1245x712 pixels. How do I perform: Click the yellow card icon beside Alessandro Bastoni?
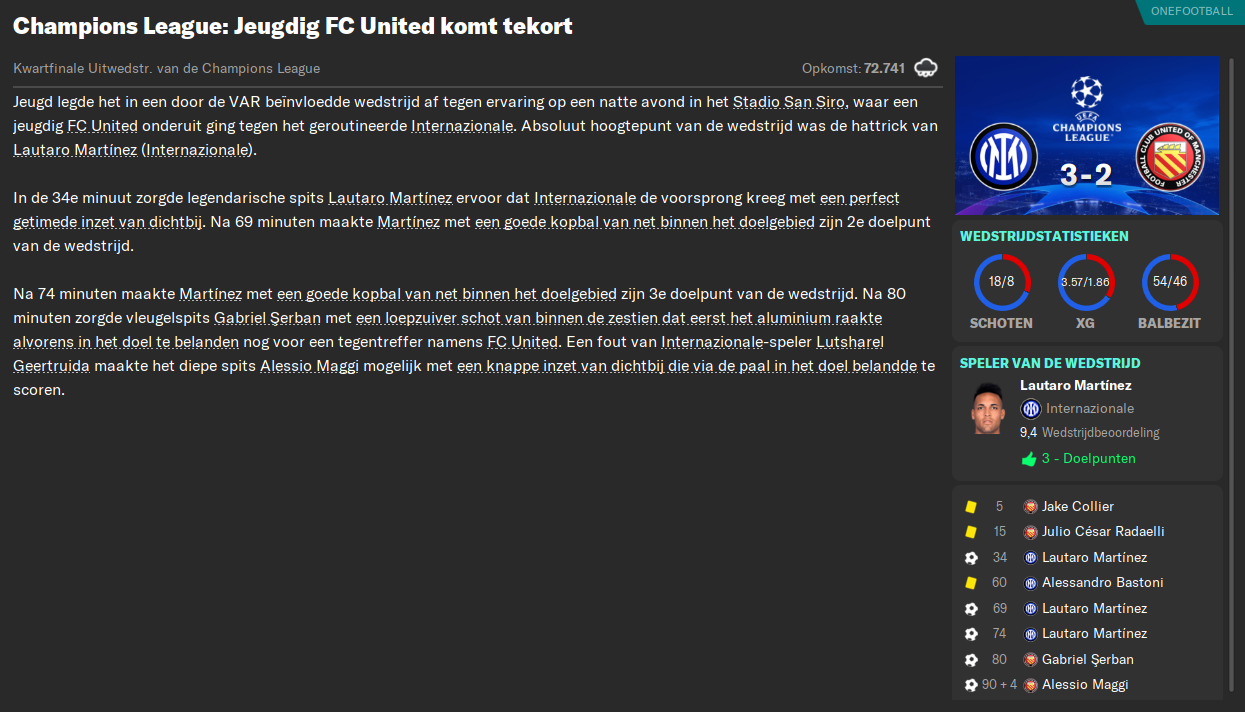click(969, 582)
